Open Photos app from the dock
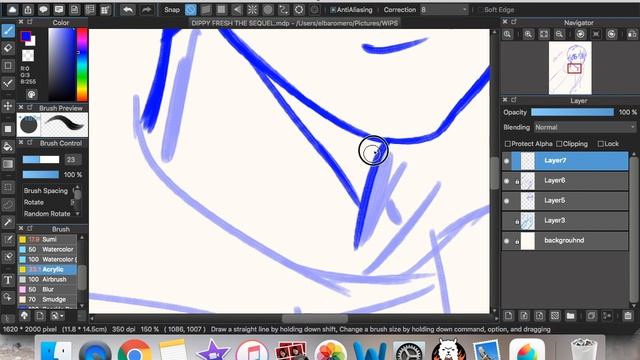 [x=330, y=351]
